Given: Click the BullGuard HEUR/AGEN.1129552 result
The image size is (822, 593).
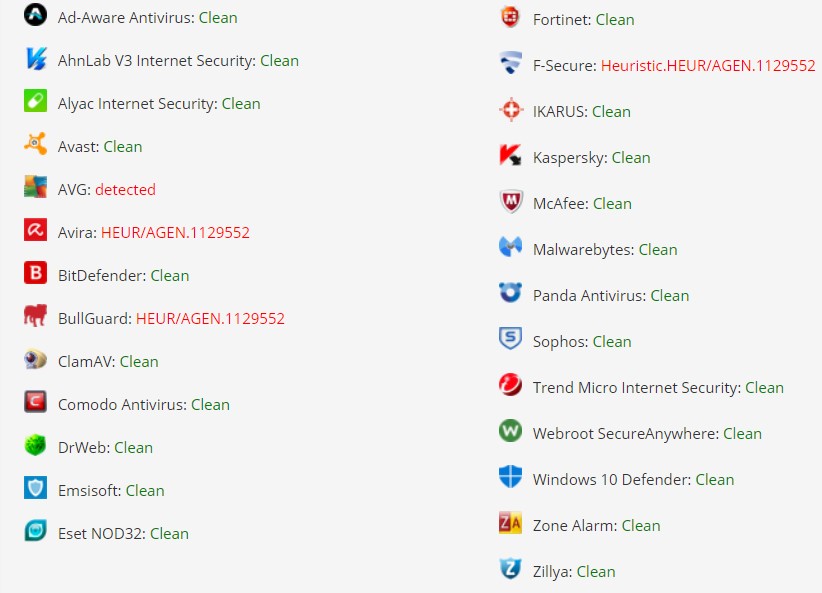Looking at the screenshot, I should pos(210,318).
